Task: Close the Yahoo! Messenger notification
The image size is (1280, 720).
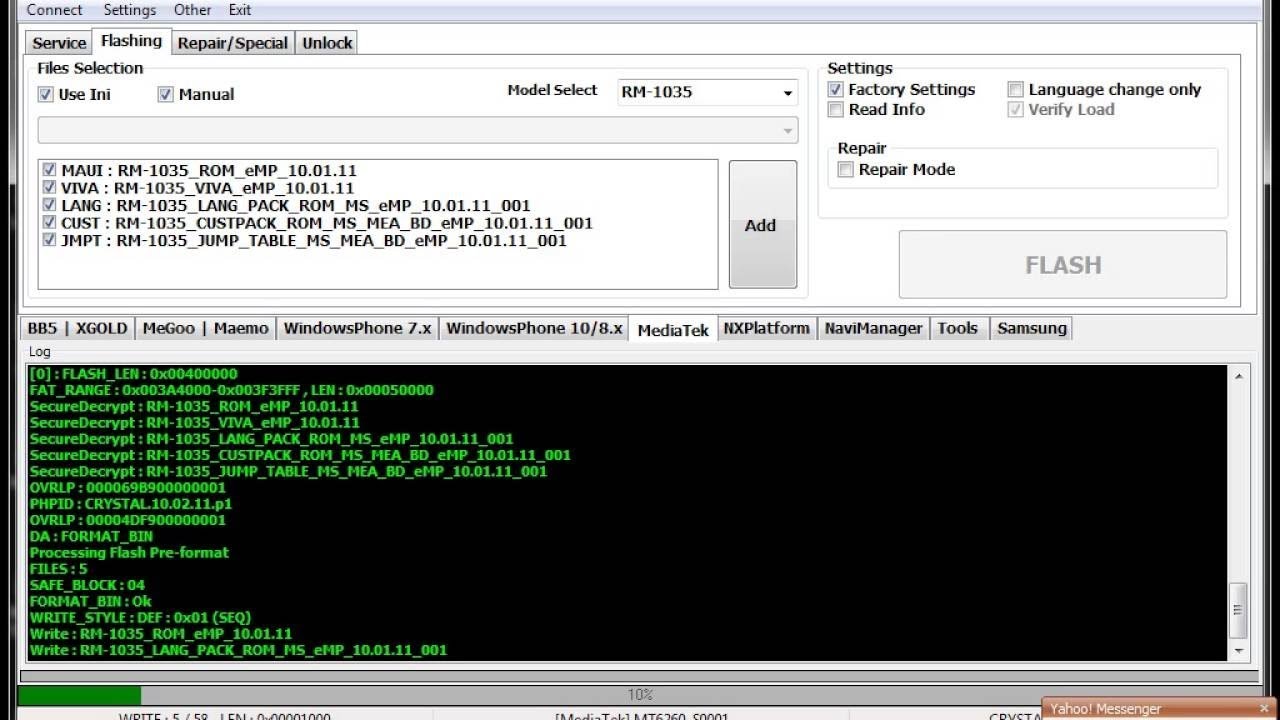Action: [x=1264, y=708]
